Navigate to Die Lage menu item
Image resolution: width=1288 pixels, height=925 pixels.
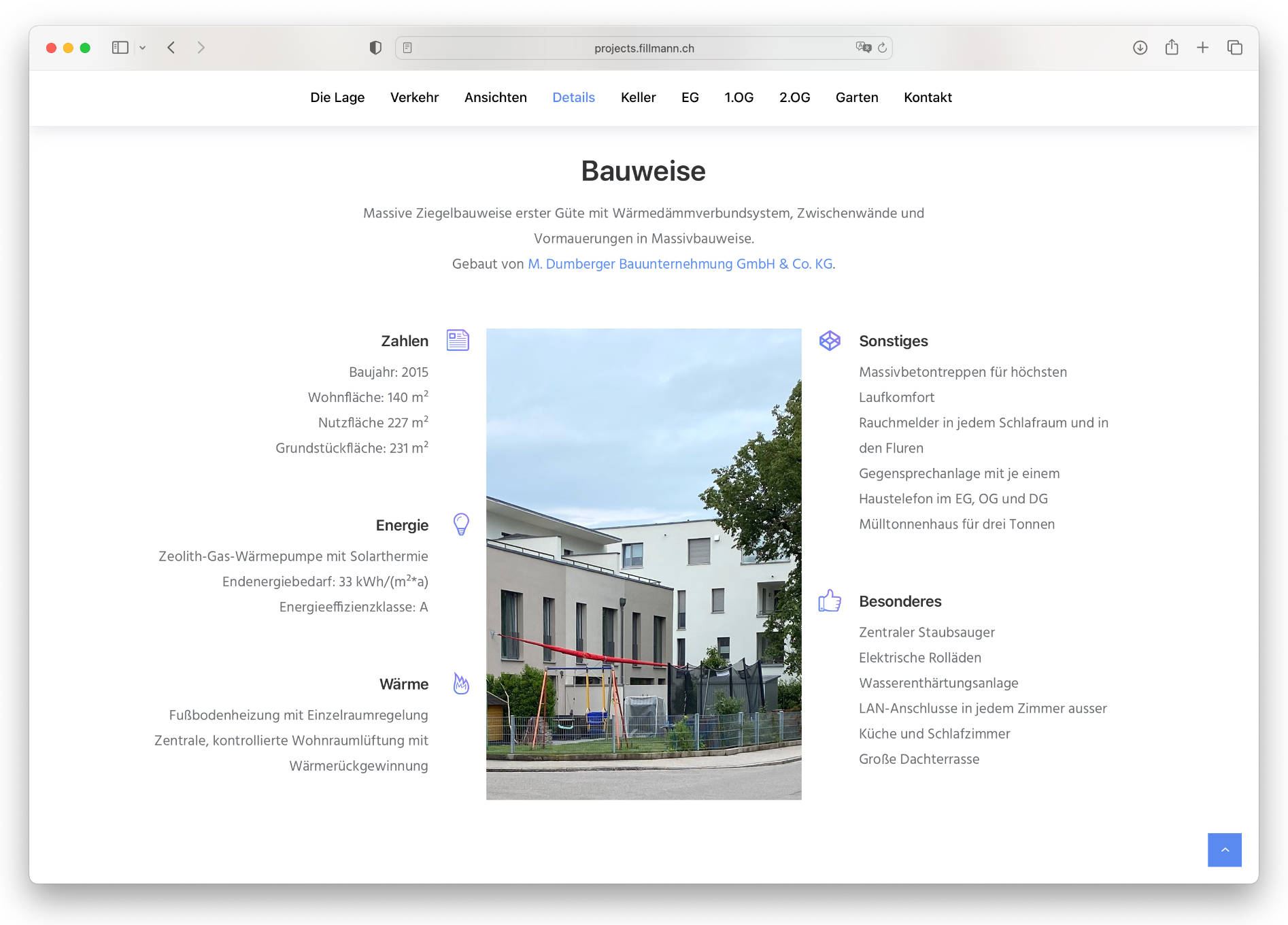337,97
